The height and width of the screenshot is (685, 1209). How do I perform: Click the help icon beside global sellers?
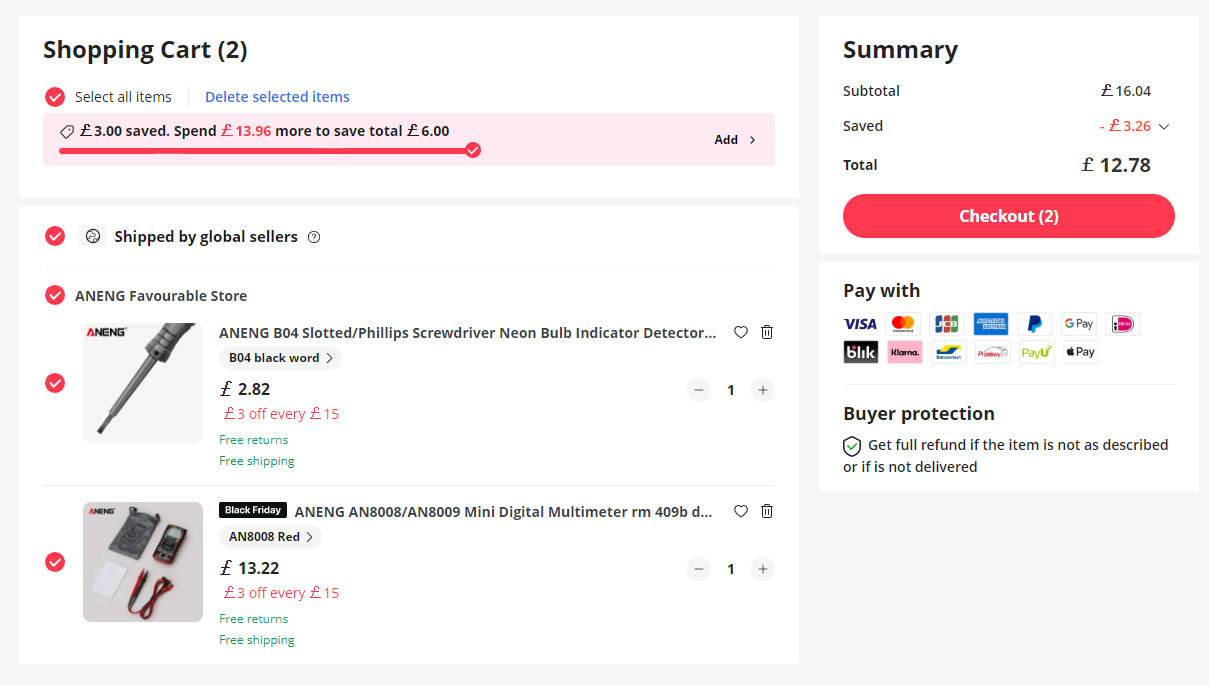coord(314,237)
